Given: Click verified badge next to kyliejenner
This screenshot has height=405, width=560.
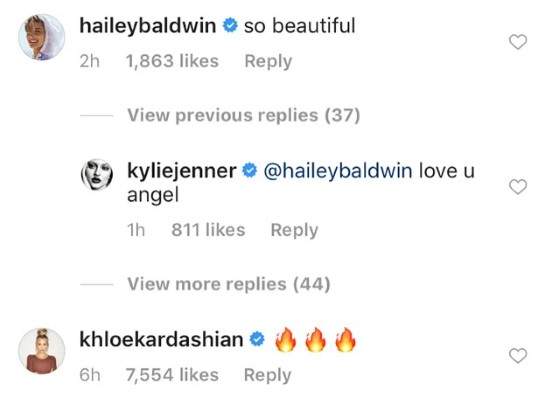Looking at the screenshot, I should point(250,170).
